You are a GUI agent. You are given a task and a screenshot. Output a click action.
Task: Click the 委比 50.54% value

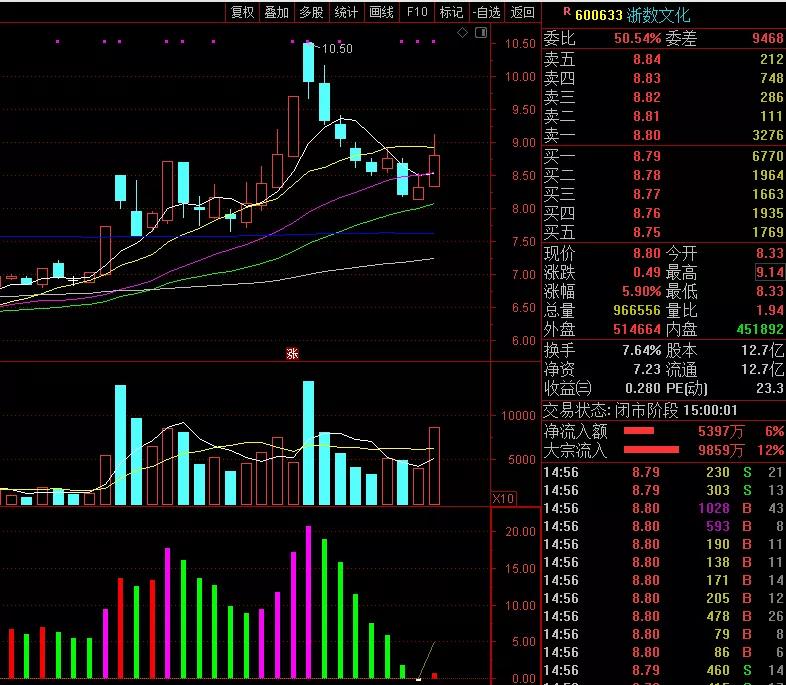[638, 38]
